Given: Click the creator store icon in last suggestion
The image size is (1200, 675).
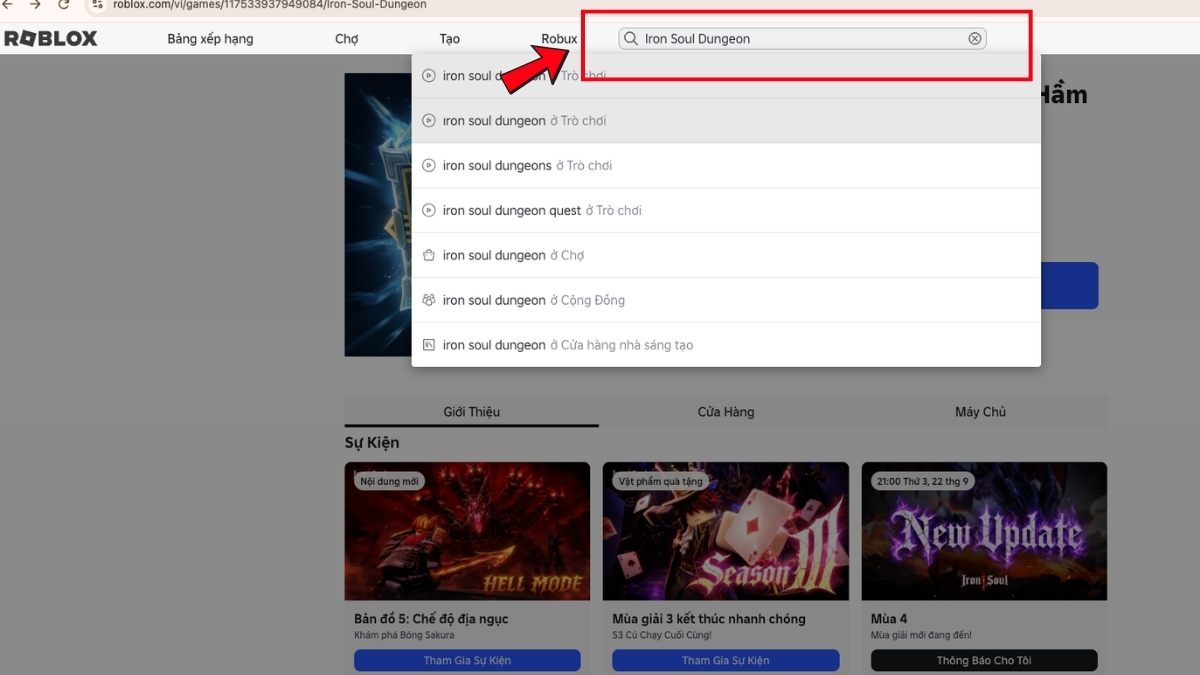Looking at the screenshot, I should [x=429, y=345].
